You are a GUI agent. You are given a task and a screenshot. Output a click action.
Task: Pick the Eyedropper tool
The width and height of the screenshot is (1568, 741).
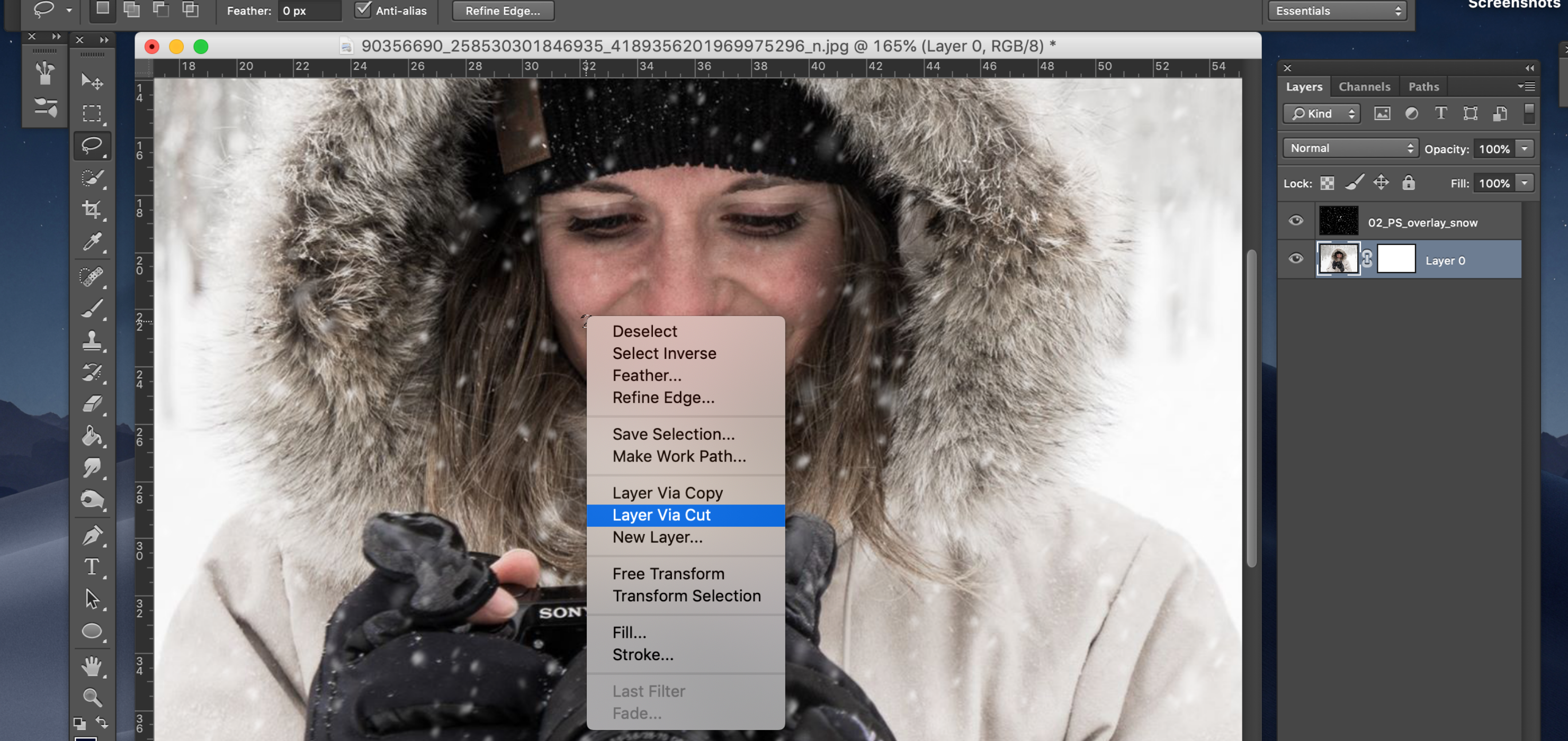pos(93,241)
